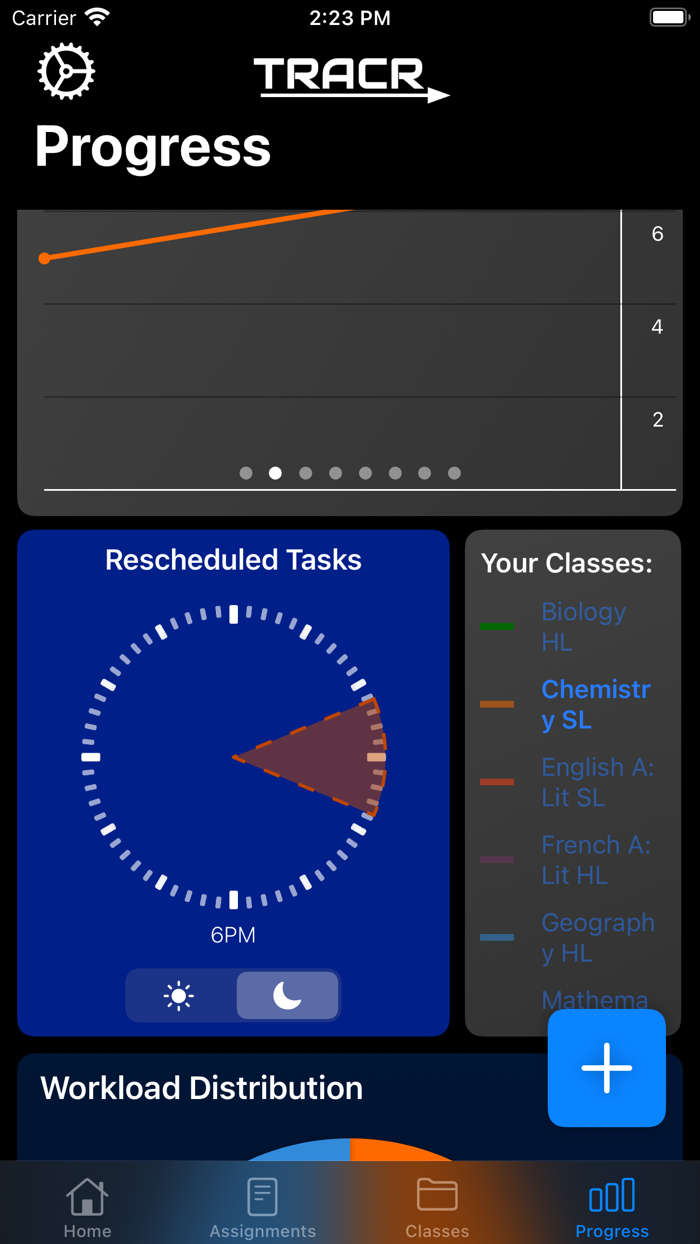The width and height of the screenshot is (700, 1244).
Task: Select the Classes folder icon
Action: point(437,1194)
